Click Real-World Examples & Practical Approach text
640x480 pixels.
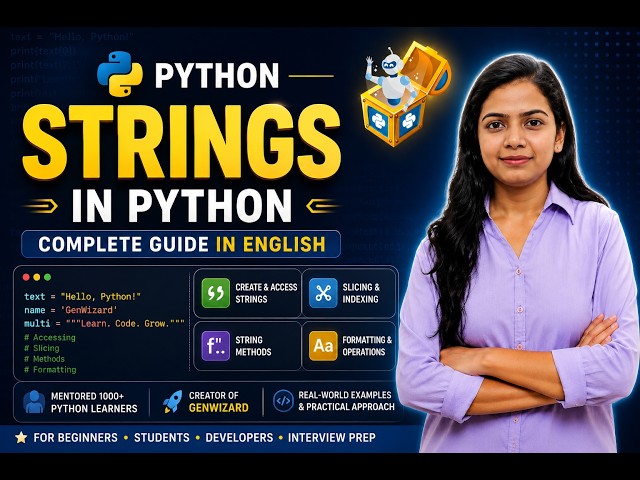346,401
